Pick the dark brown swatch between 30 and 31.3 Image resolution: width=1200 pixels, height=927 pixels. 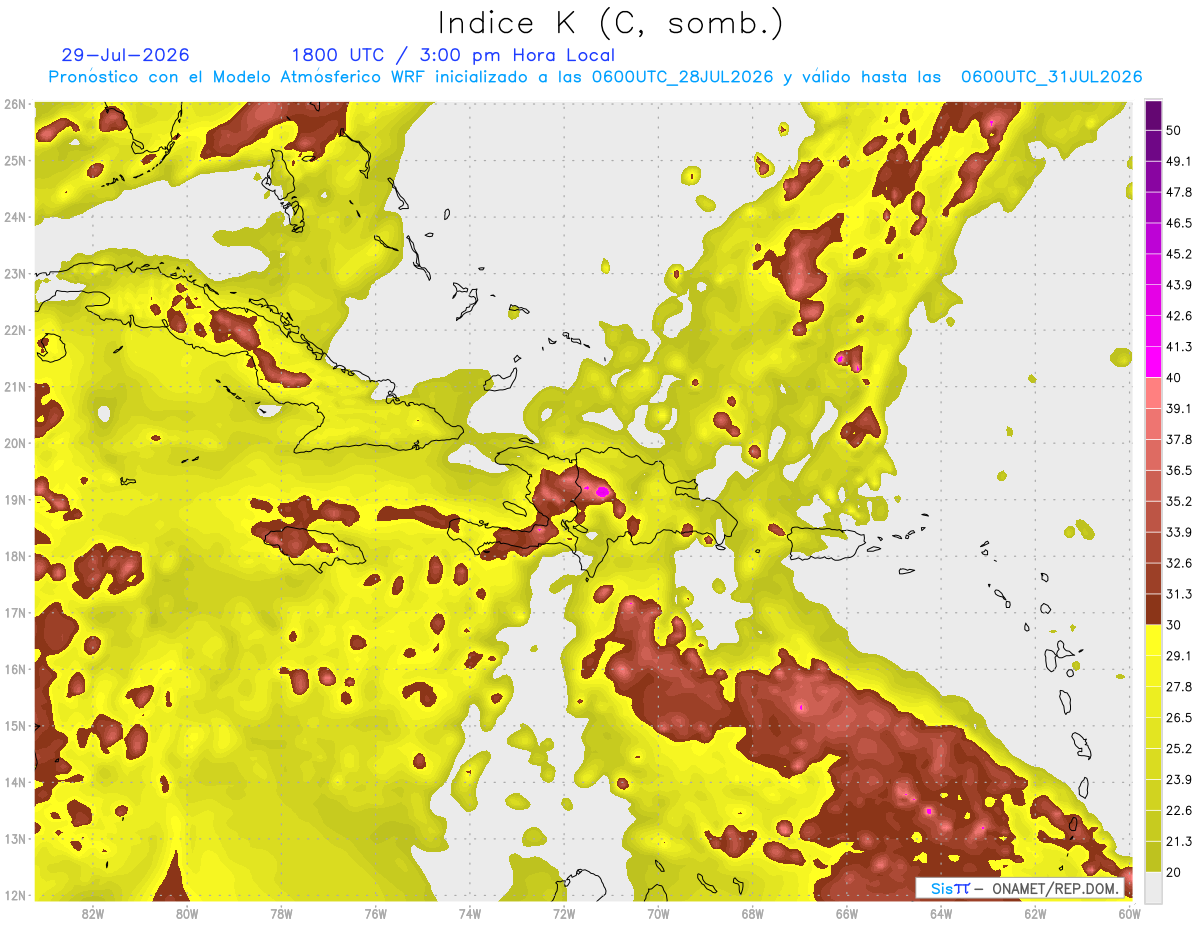(1153, 609)
